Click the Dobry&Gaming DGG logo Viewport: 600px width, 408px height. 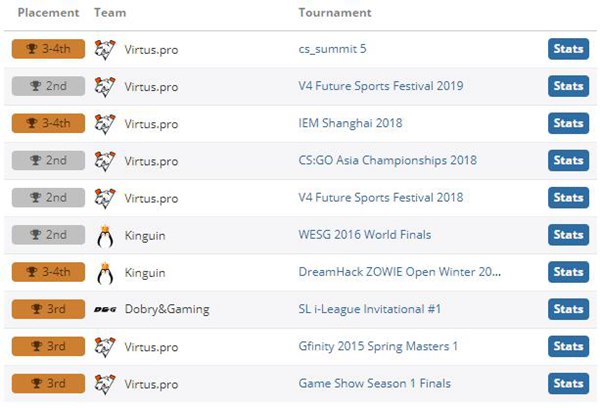pos(105,309)
